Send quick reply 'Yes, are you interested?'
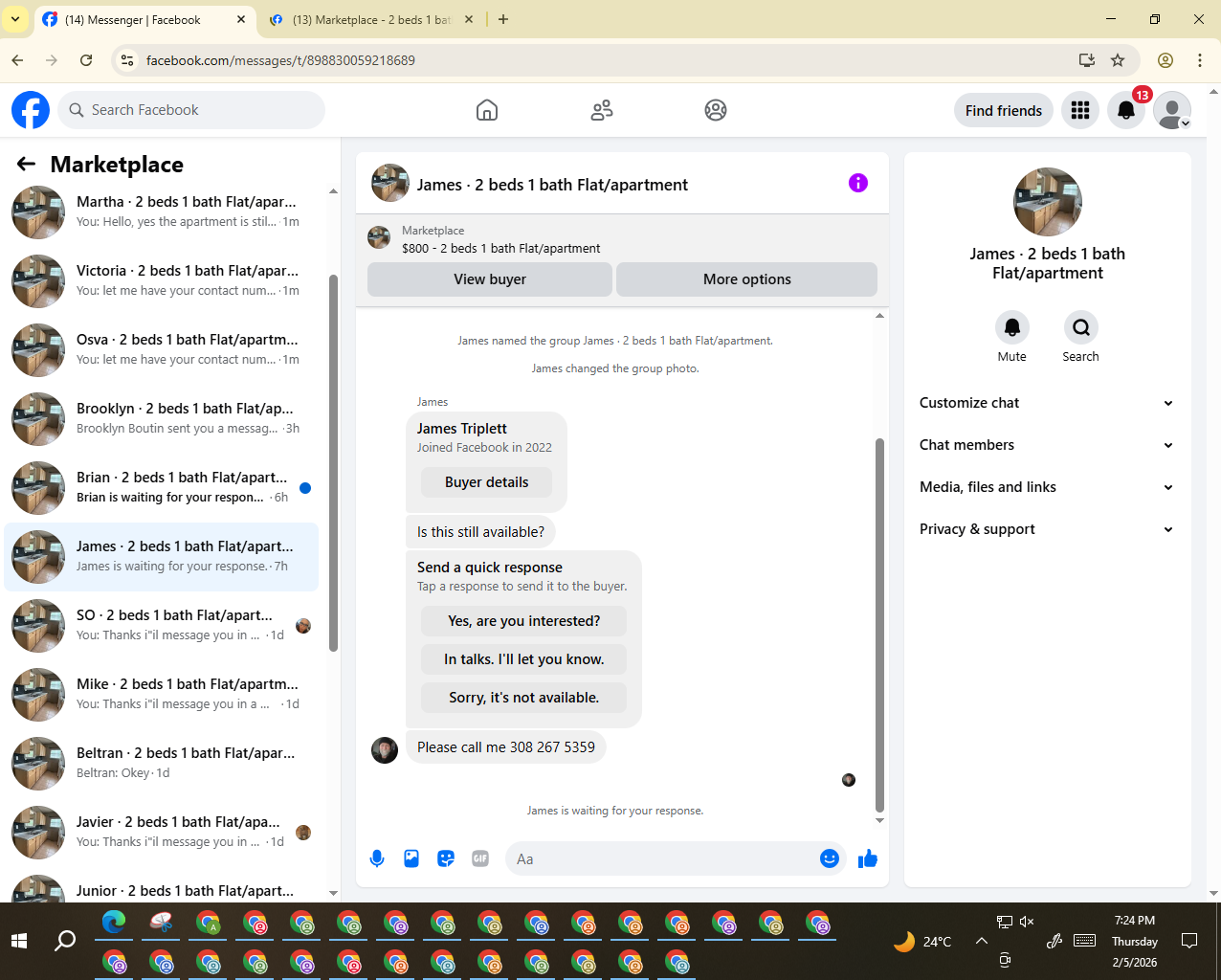 tap(523, 621)
